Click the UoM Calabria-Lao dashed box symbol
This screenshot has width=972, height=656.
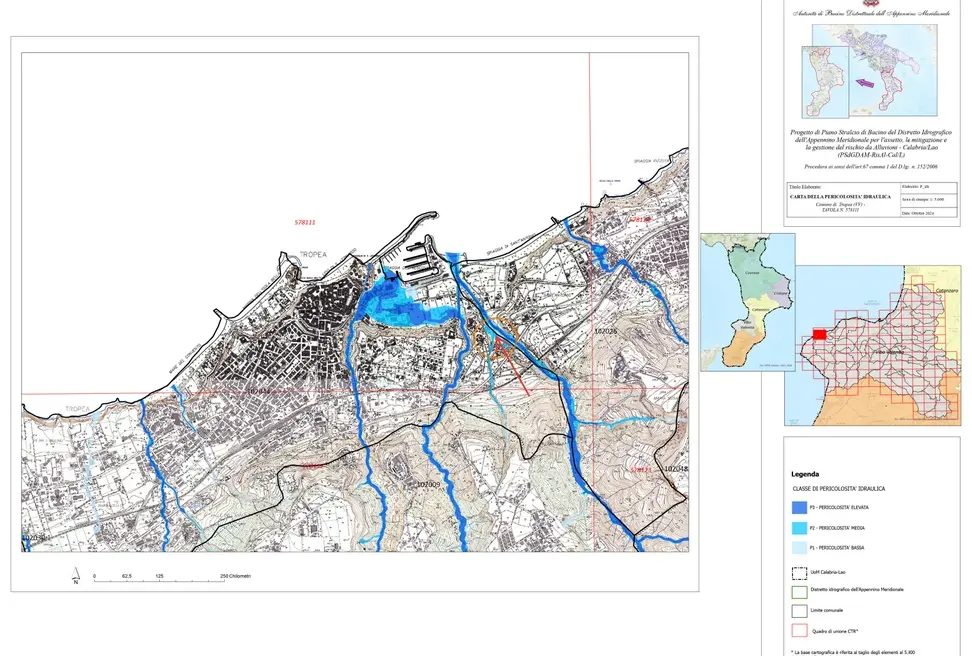coord(799,575)
